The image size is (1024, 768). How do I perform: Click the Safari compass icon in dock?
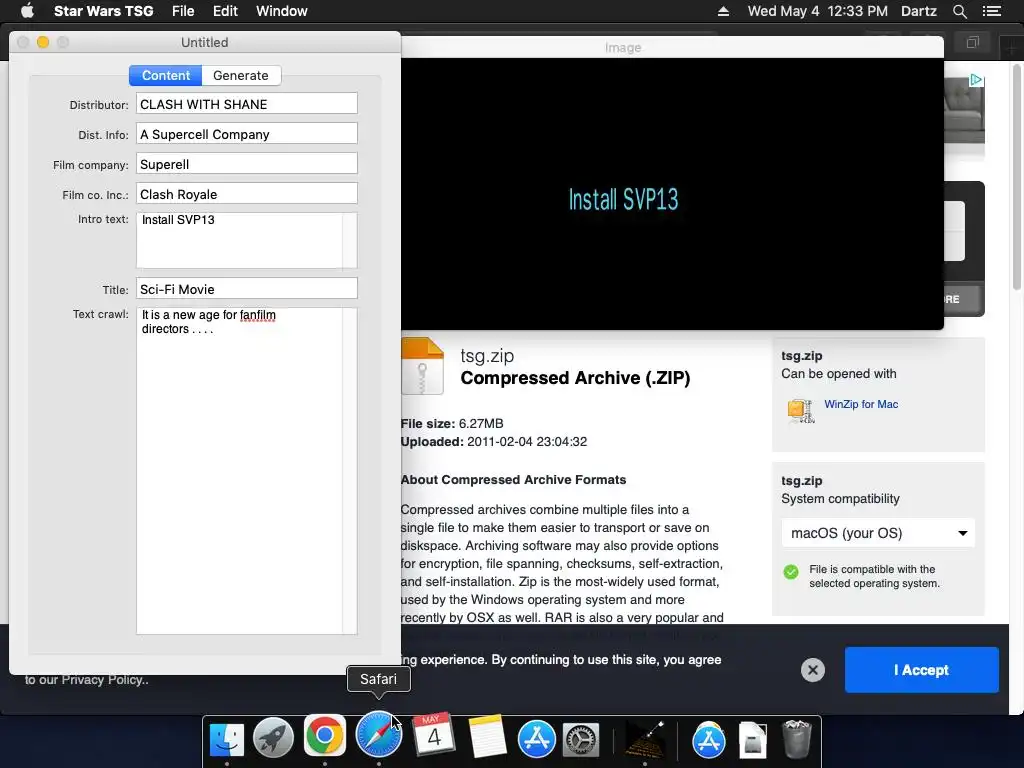click(x=378, y=736)
